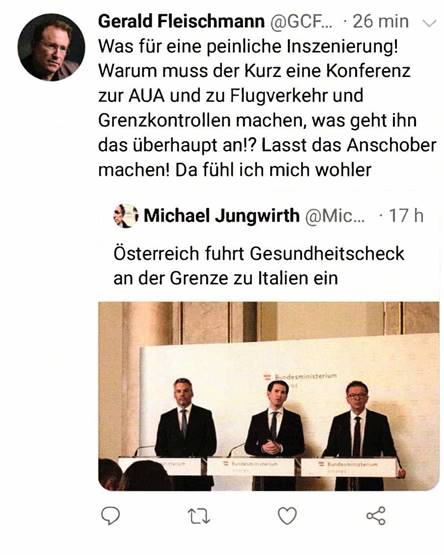The height and width of the screenshot is (555, 444).
Task: Share the tweet via share icon
Action: [376, 515]
